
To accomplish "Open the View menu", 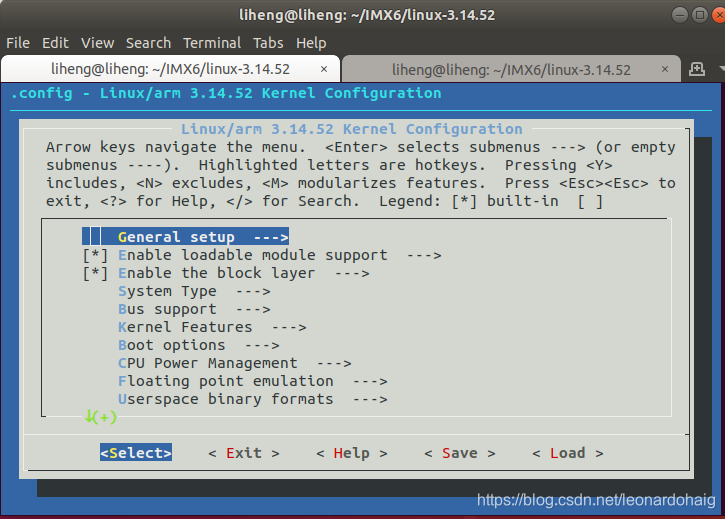I will pos(98,43).
